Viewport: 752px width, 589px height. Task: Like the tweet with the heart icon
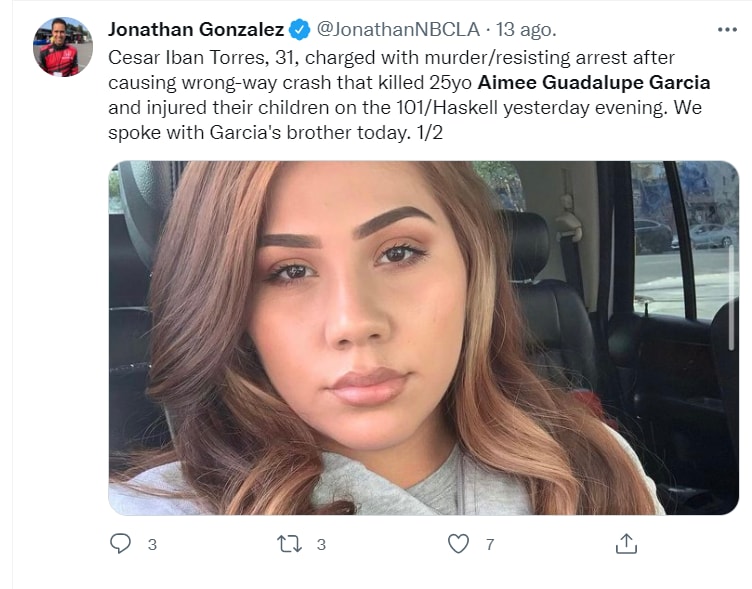point(458,544)
